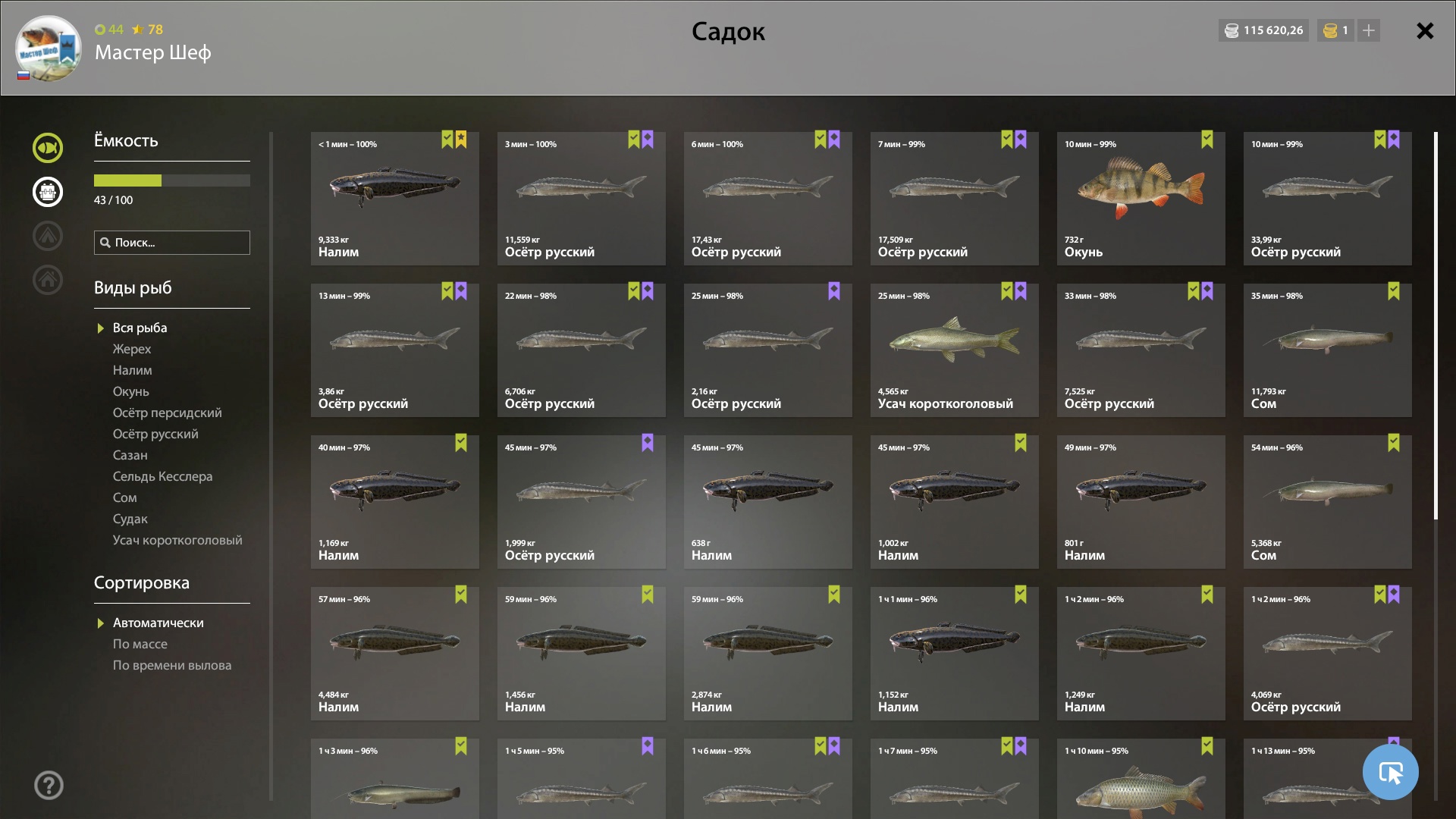Click the plus icon to add gold
Viewport: 1456px width, 819px height.
1369,30
